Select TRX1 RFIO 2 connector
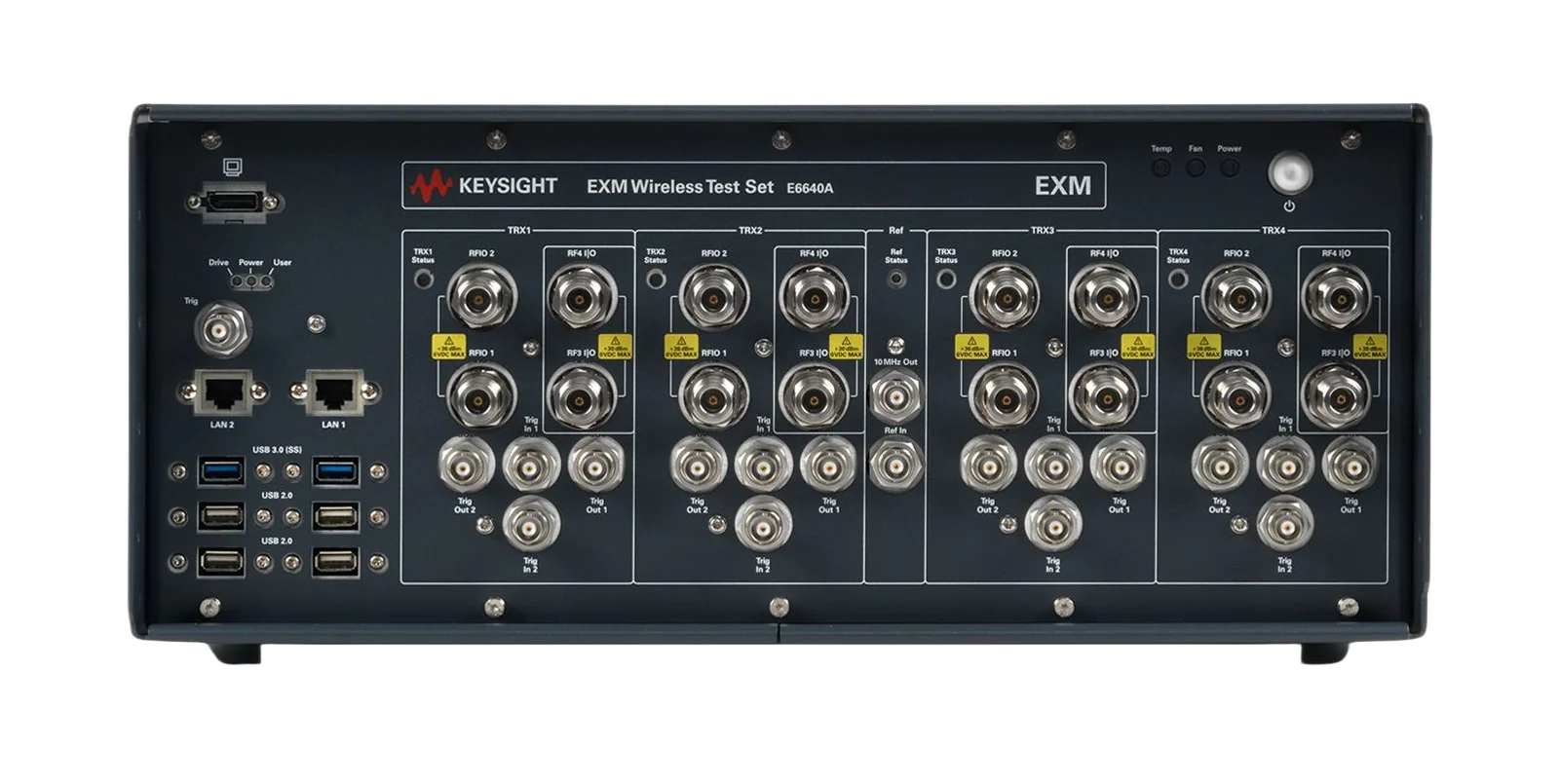This screenshot has height=784, width=1559. [x=480, y=298]
